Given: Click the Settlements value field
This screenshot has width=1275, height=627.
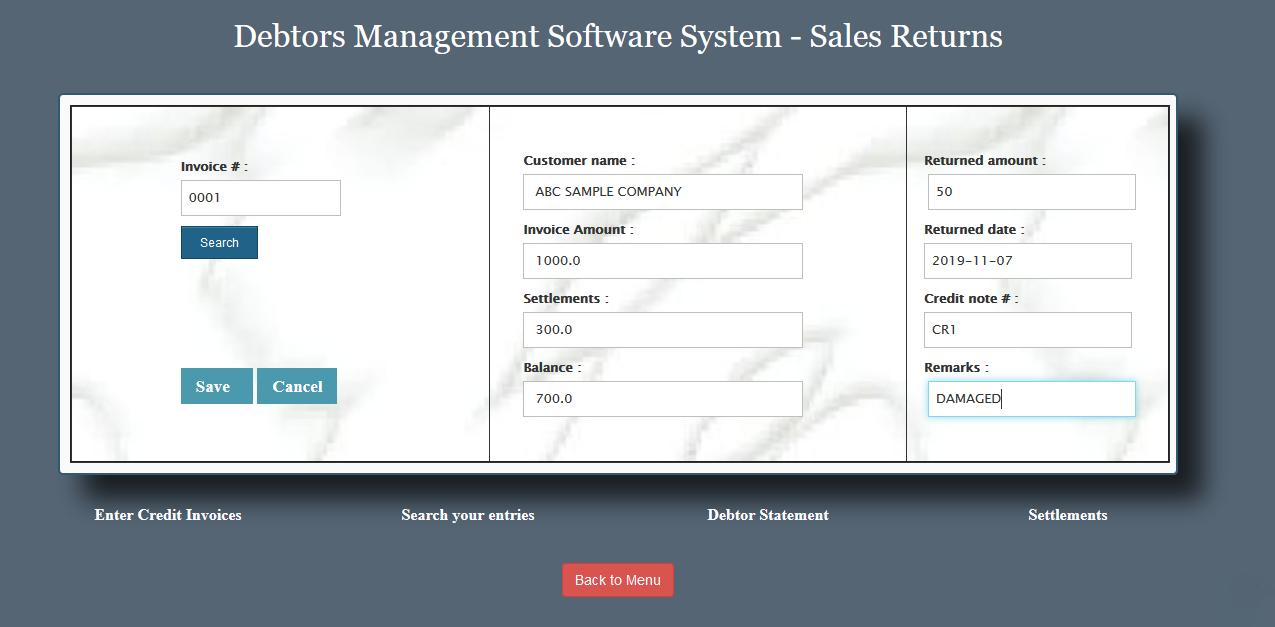Looking at the screenshot, I should coord(663,330).
